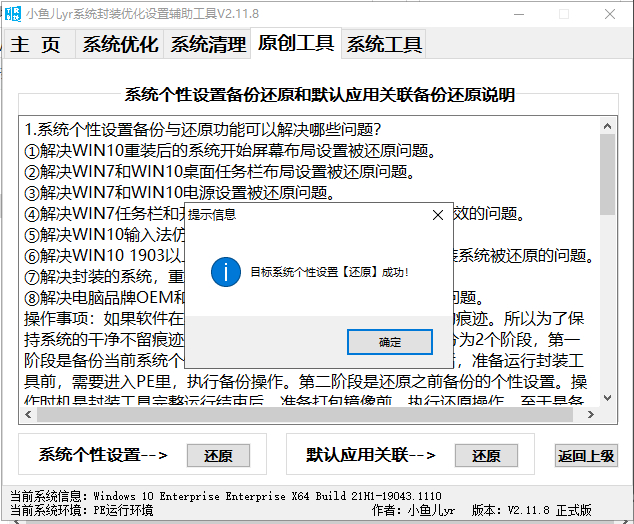Click 还原 next to 默认应用关联
Image resolution: width=634 pixels, height=524 pixels.
(x=486, y=456)
